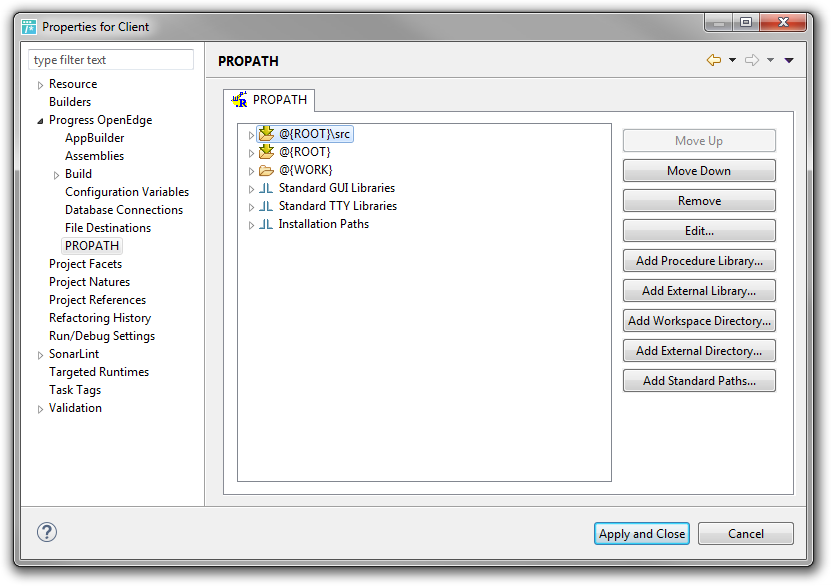Select Task Tags page

click(x=75, y=390)
